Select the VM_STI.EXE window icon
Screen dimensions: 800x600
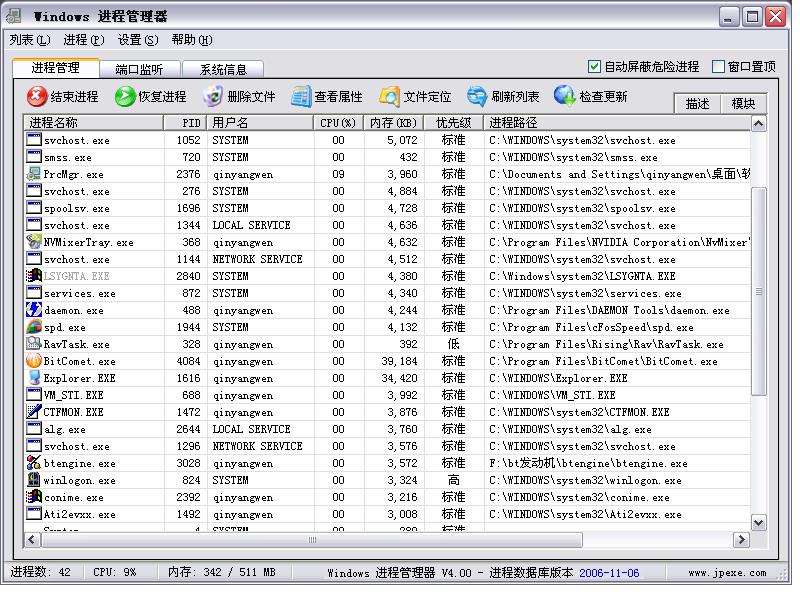(34, 395)
